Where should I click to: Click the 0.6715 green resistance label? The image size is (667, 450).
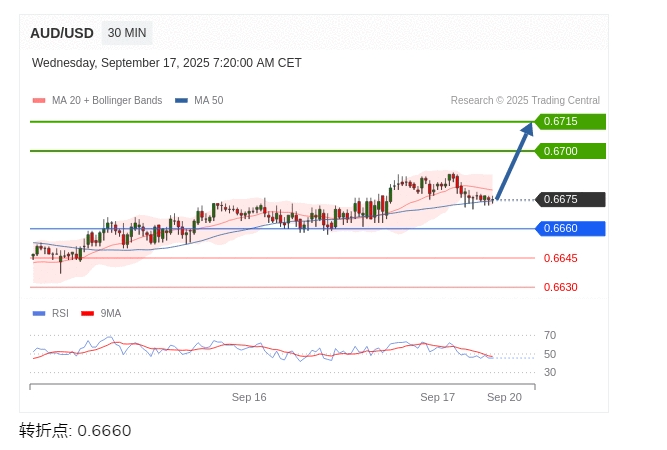(x=570, y=122)
